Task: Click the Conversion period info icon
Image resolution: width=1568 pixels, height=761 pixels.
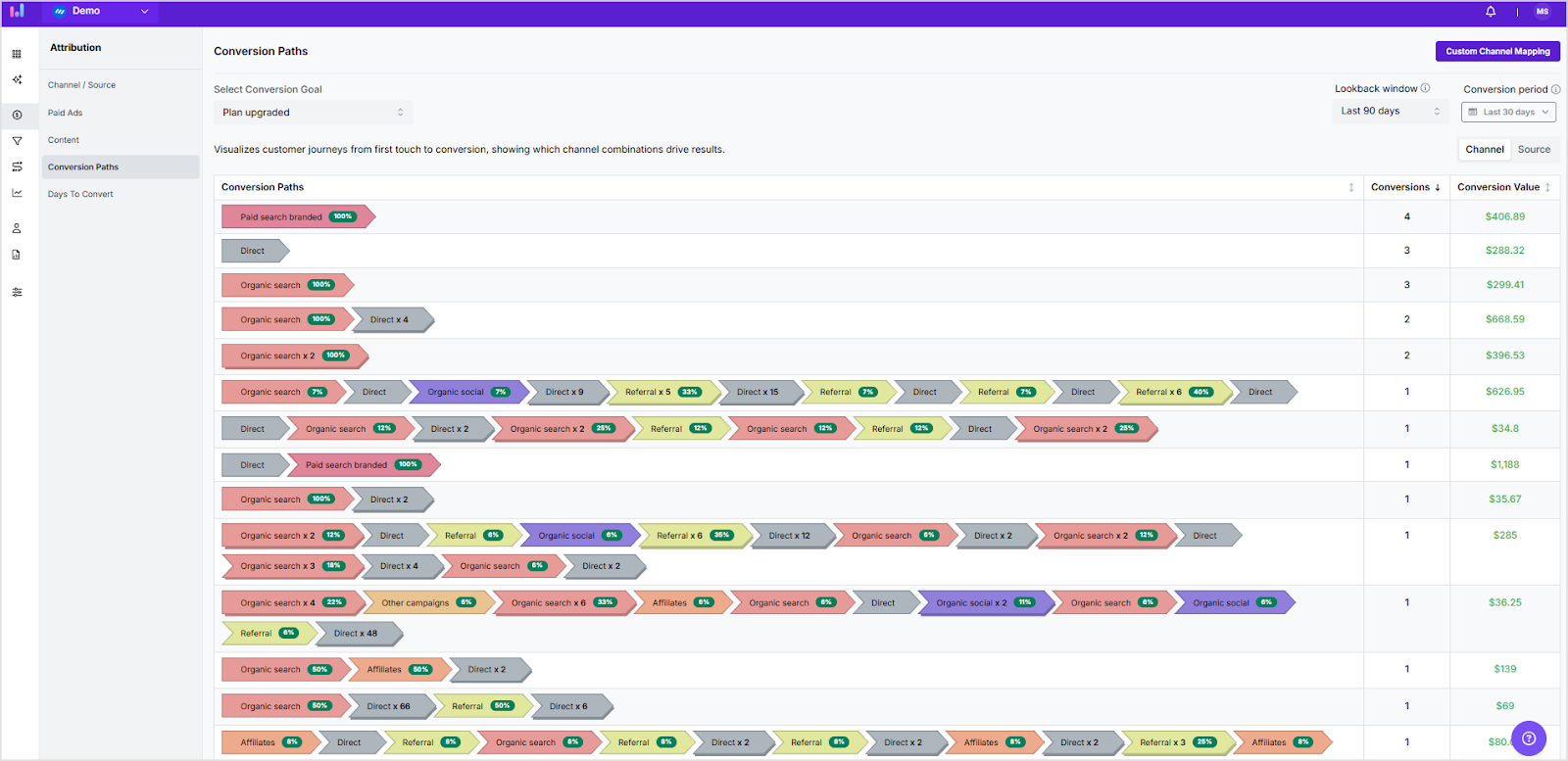Action: click(x=1556, y=89)
